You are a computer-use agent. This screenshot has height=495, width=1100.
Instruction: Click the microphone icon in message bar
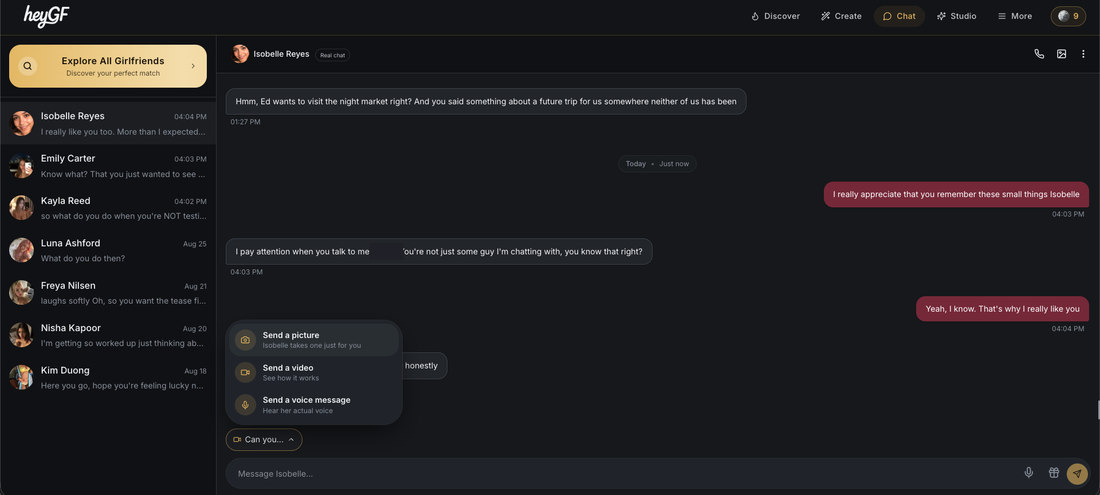point(1028,473)
